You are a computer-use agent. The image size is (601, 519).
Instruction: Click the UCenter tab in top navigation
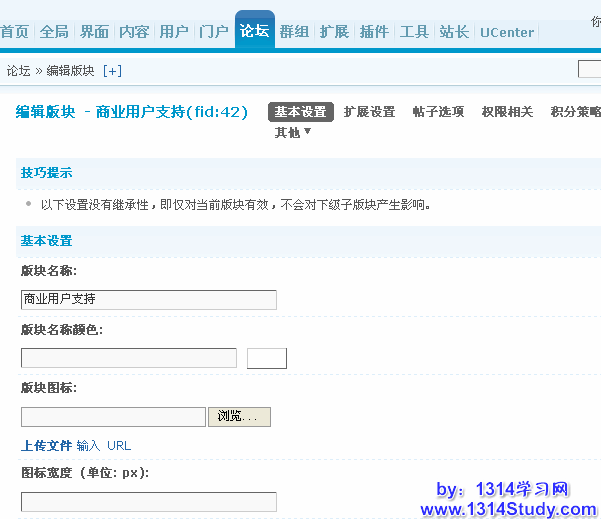click(507, 32)
